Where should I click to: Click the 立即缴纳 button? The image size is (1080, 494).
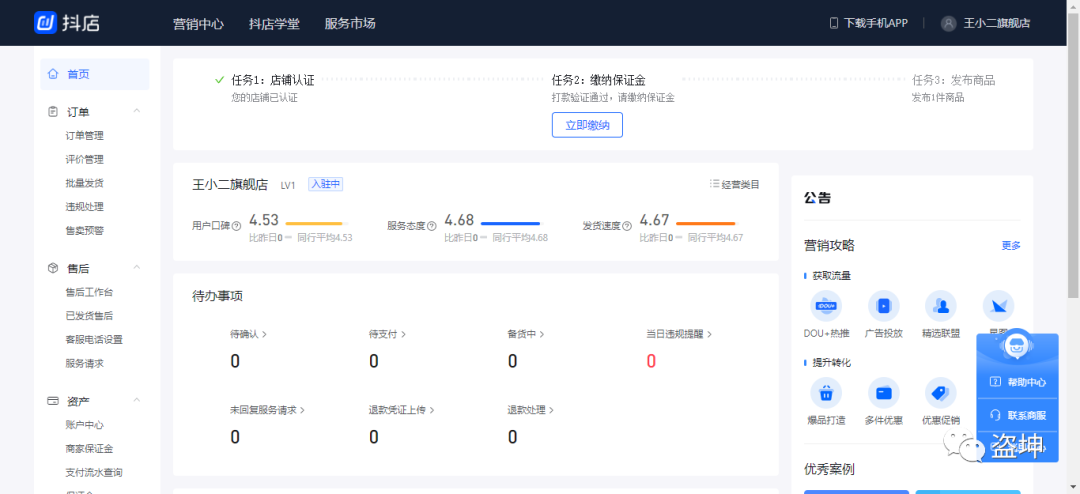coord(587,125)
